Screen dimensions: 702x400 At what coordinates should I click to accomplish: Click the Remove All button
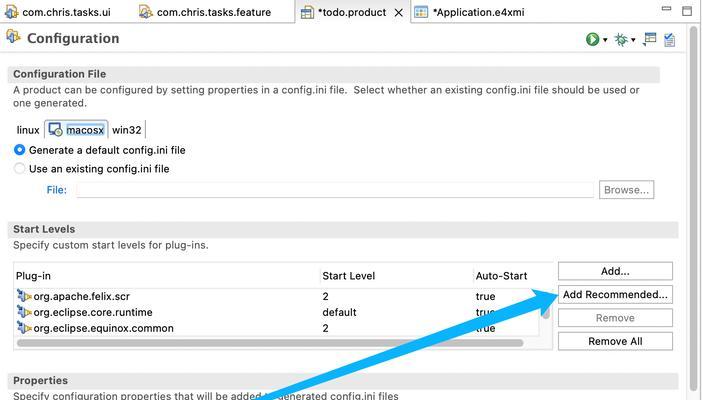pyautogui.click(x=615, y=341)
